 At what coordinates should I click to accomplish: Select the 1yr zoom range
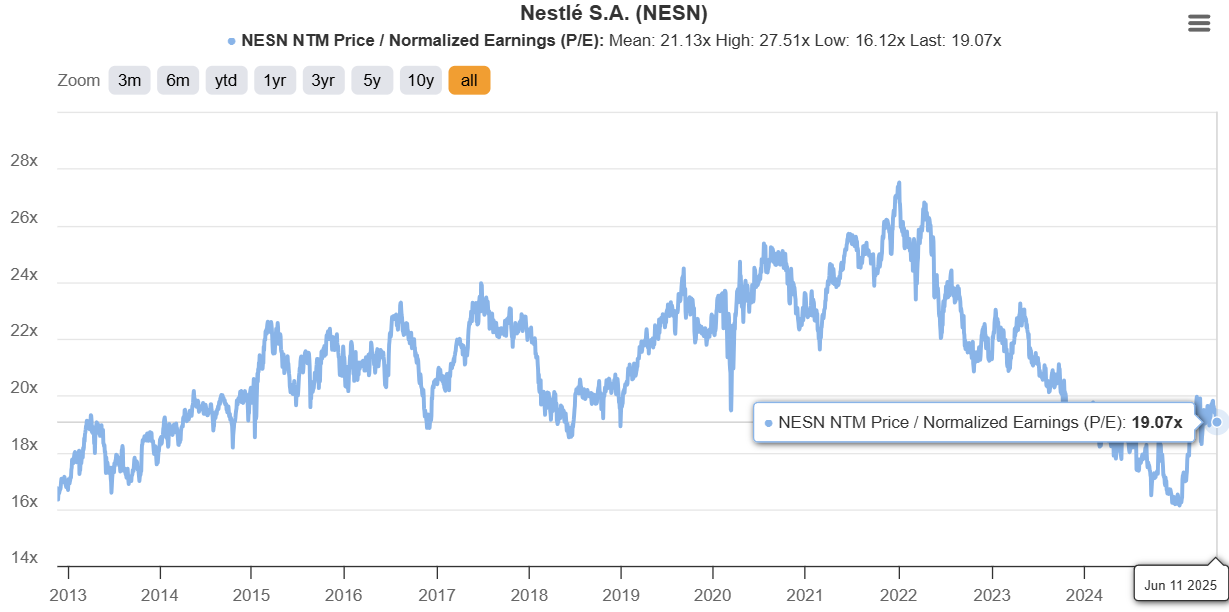point(274,80)
